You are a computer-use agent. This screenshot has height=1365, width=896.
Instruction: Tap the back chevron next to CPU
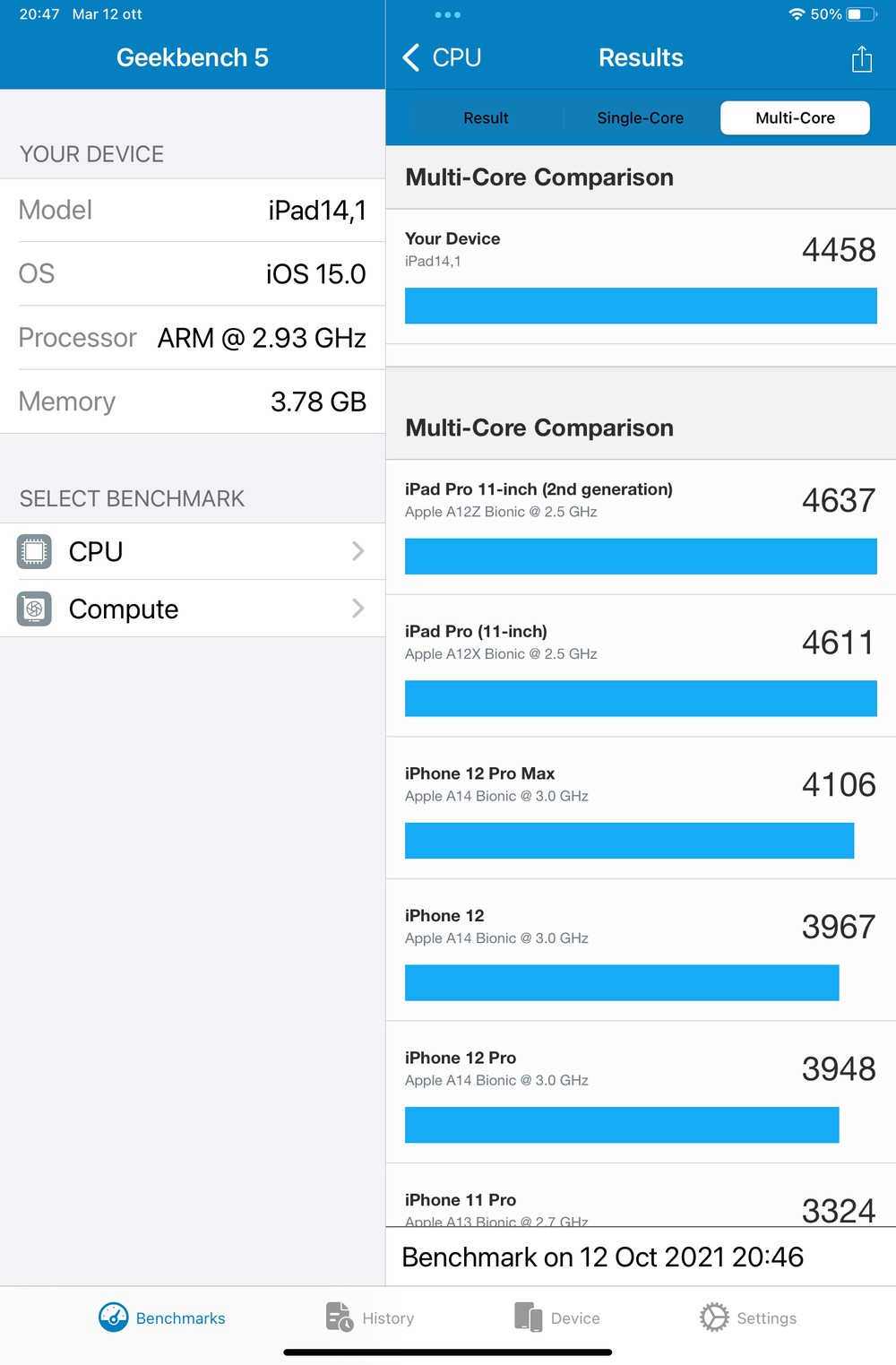pyautogui.click(x=411, y=57)
